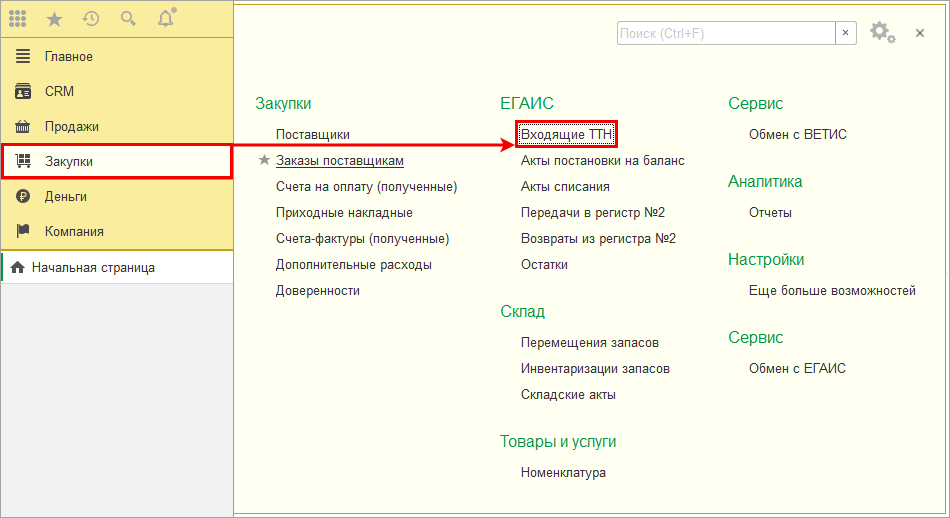Click the Главное hamburger icon
Screen dimensions: 950x518
pyautogui.click(x=23, y=56)
